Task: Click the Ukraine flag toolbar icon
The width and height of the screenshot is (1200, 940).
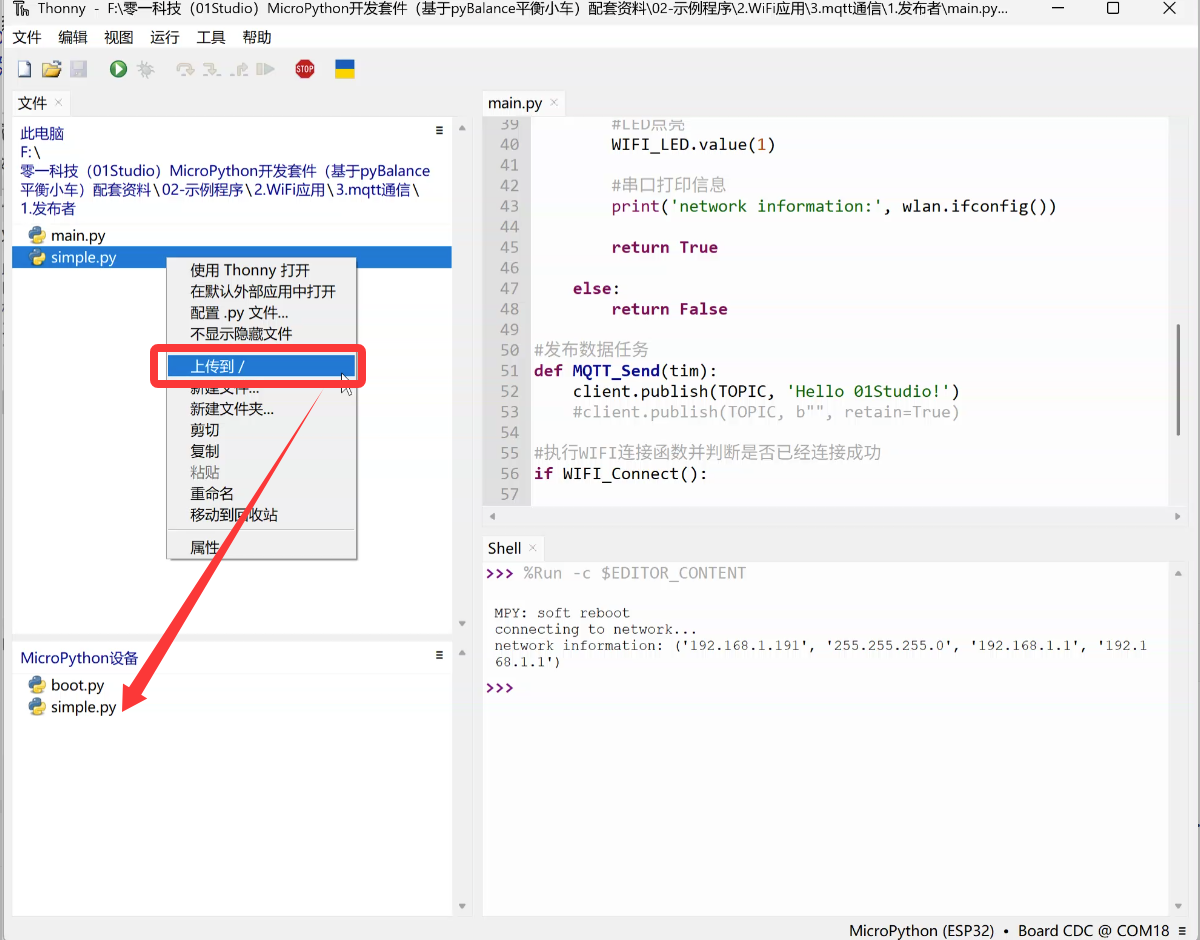Action: (345, 69)
